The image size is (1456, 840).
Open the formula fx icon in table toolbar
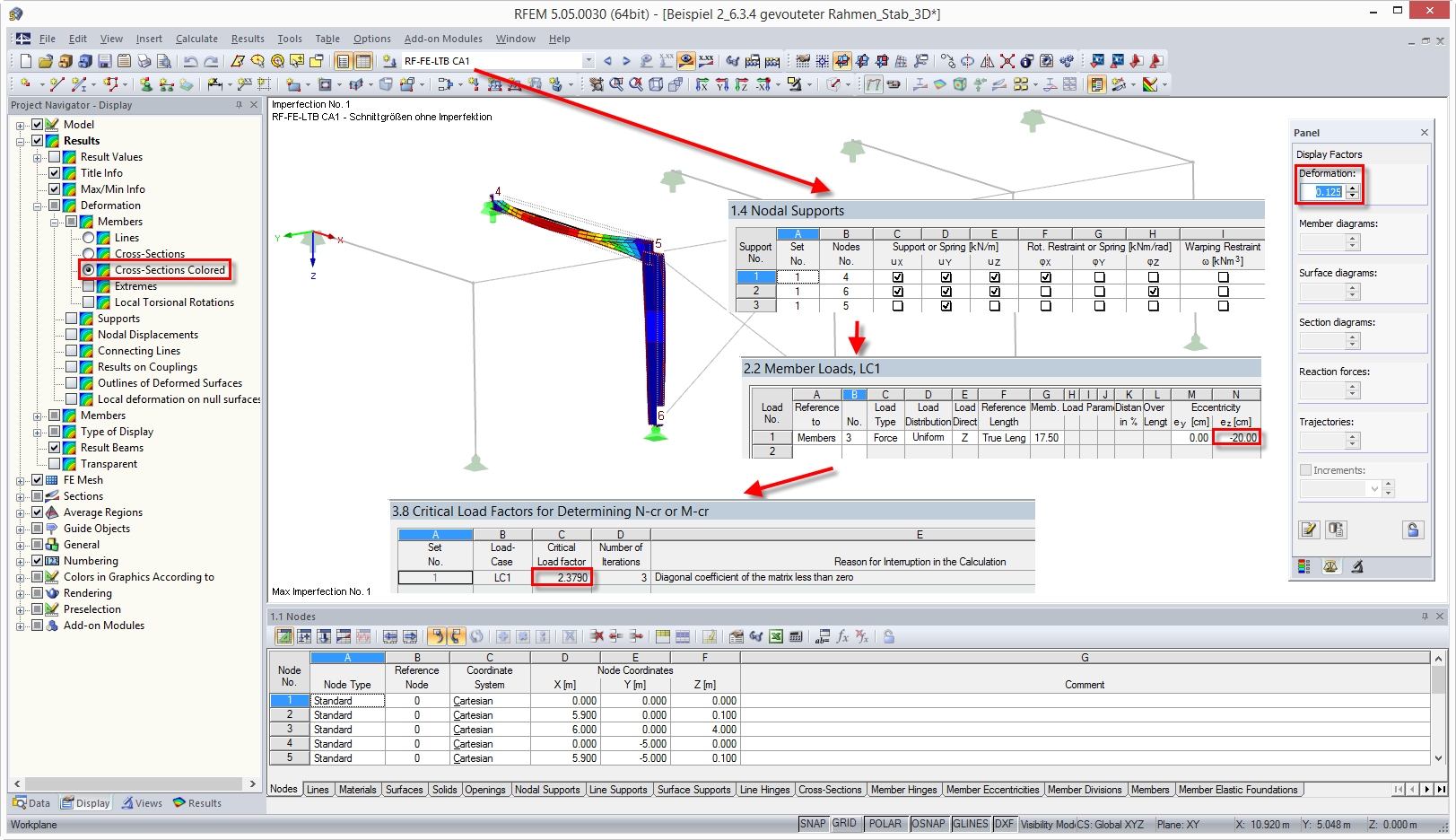[842, 636]
